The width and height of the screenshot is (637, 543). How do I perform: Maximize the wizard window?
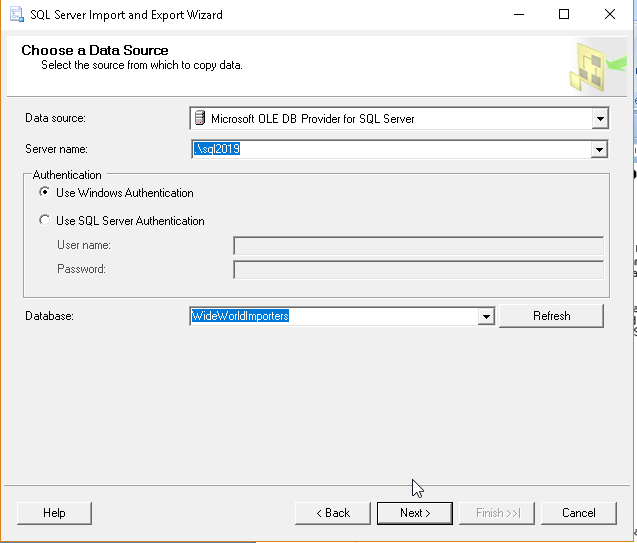pyautogui.click(x=564, y=15)
